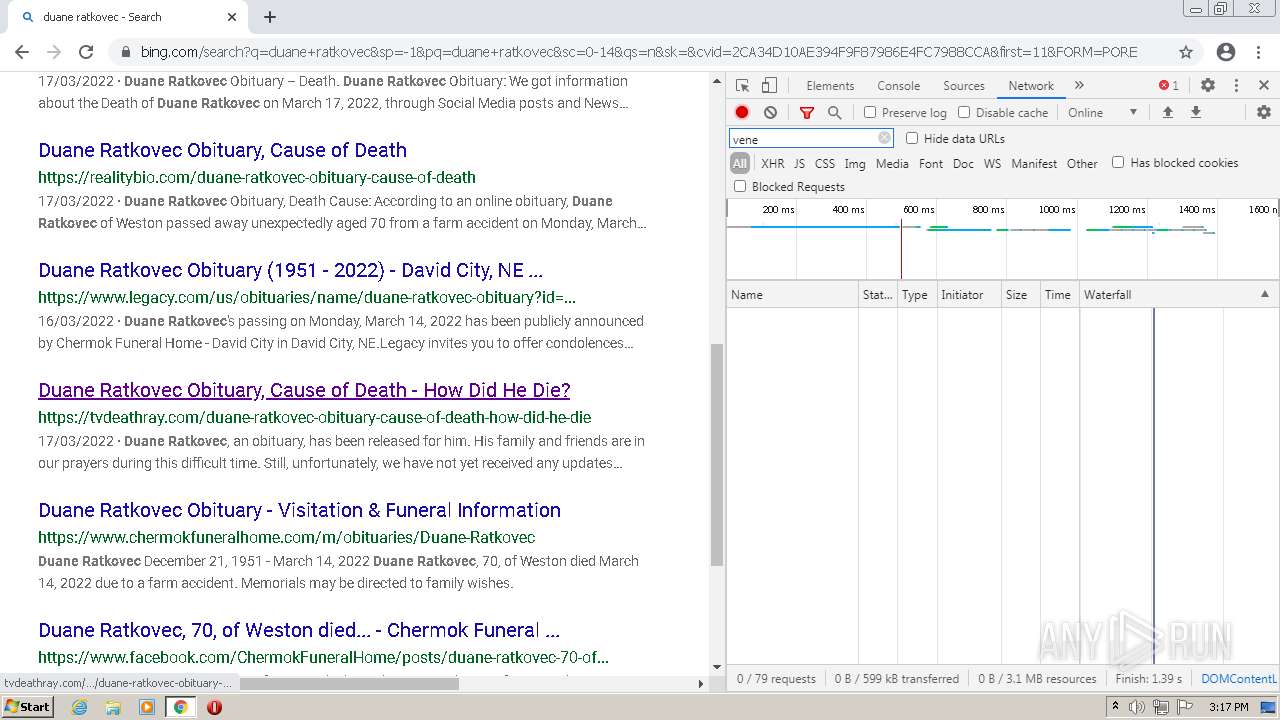Activate the inspect element picker icon
Image resolution: width=1280 pixels, height=720 pixels.
tap(742, 86)
